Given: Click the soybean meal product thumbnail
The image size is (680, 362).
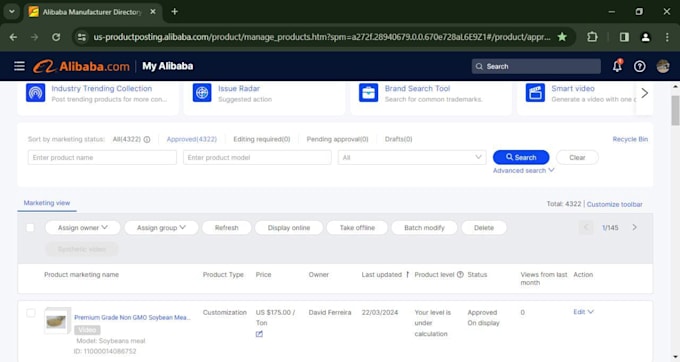Looking at the screenshot, I should (57, 321).
